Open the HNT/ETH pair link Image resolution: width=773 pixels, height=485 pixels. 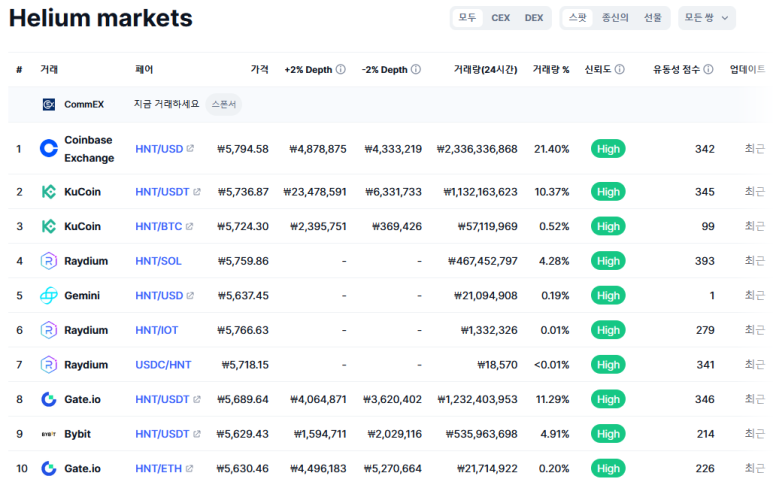point(159,468)
